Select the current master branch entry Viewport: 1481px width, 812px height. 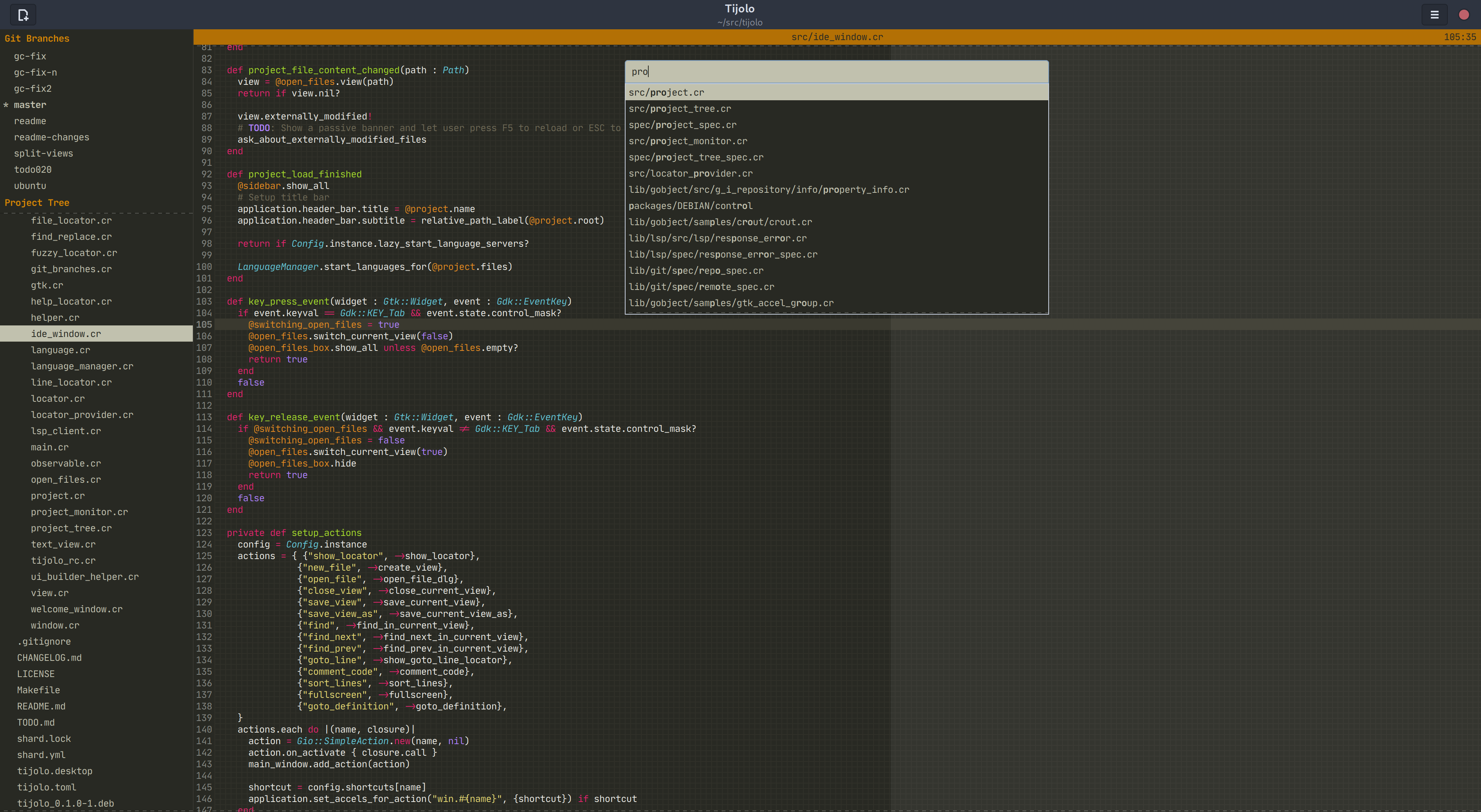[30, 105]
